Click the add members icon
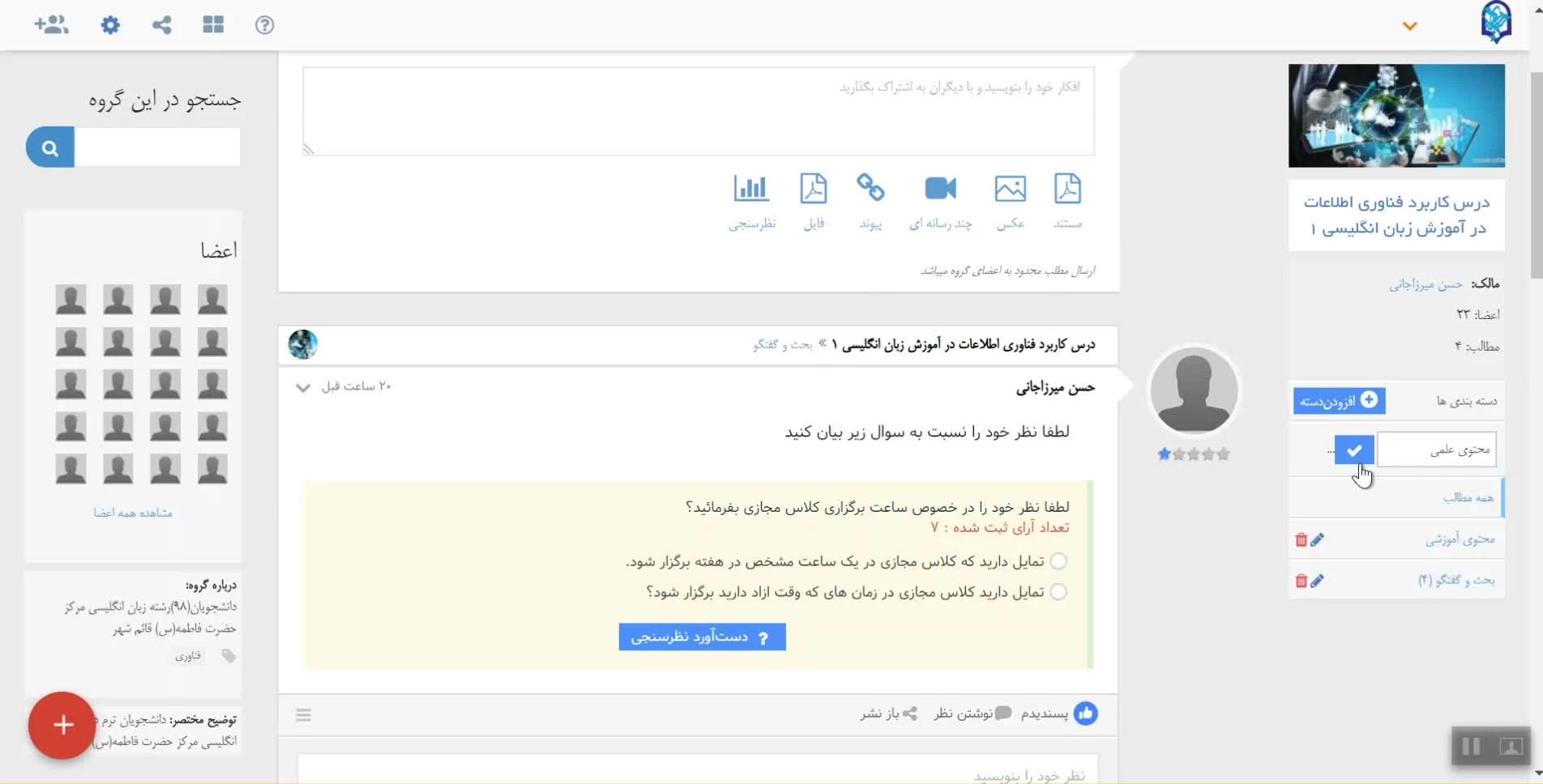Screen dimensions: 1543x784 point(51,25)
